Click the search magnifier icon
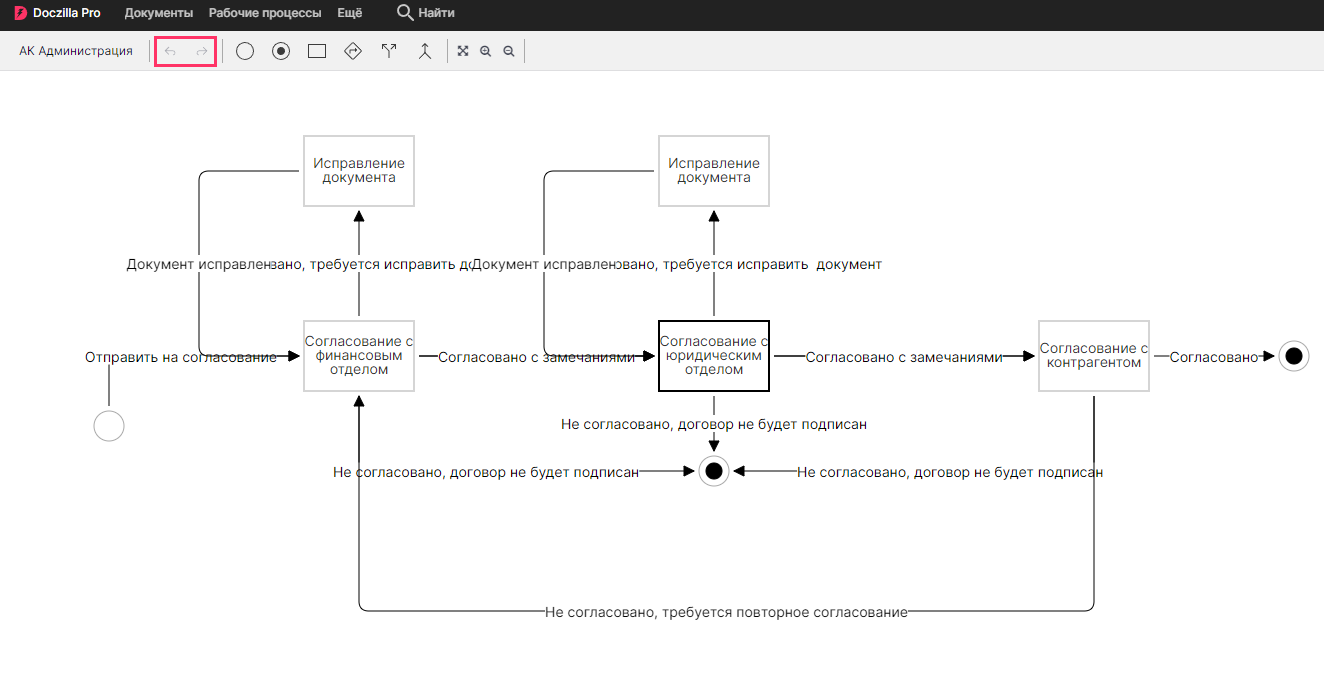Viewport: 1324px width, 684px height. (x=405, y=13)
